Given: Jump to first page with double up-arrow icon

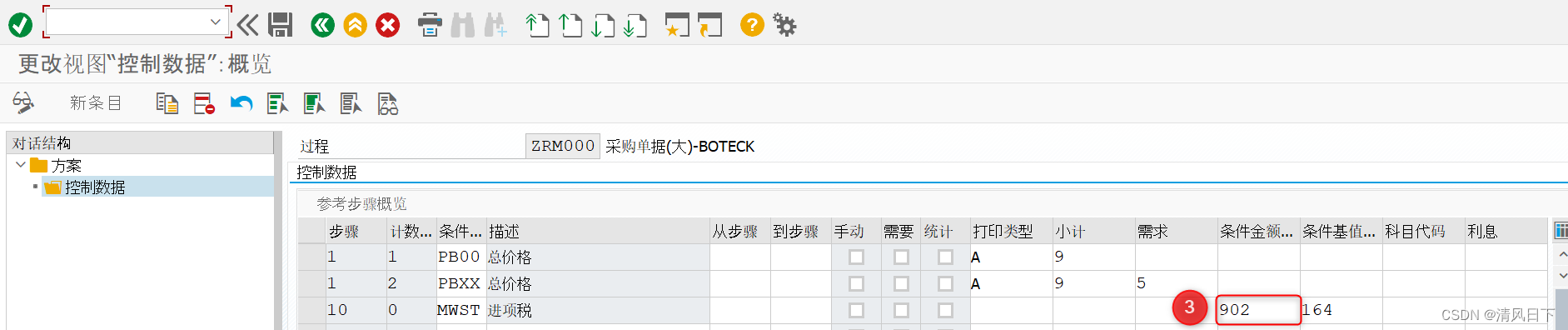Looking at the screenshot, I should pos(537,25).
